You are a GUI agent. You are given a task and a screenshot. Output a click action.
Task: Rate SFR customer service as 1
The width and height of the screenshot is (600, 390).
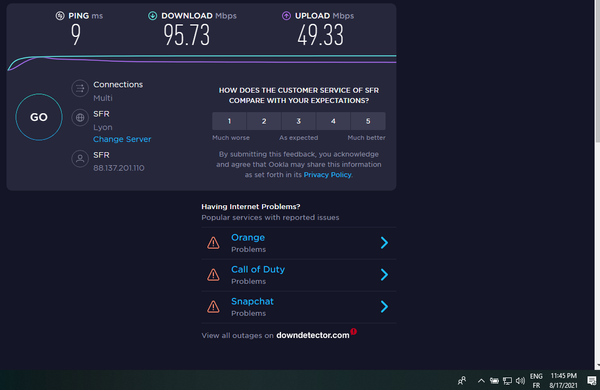click(229, 121)
